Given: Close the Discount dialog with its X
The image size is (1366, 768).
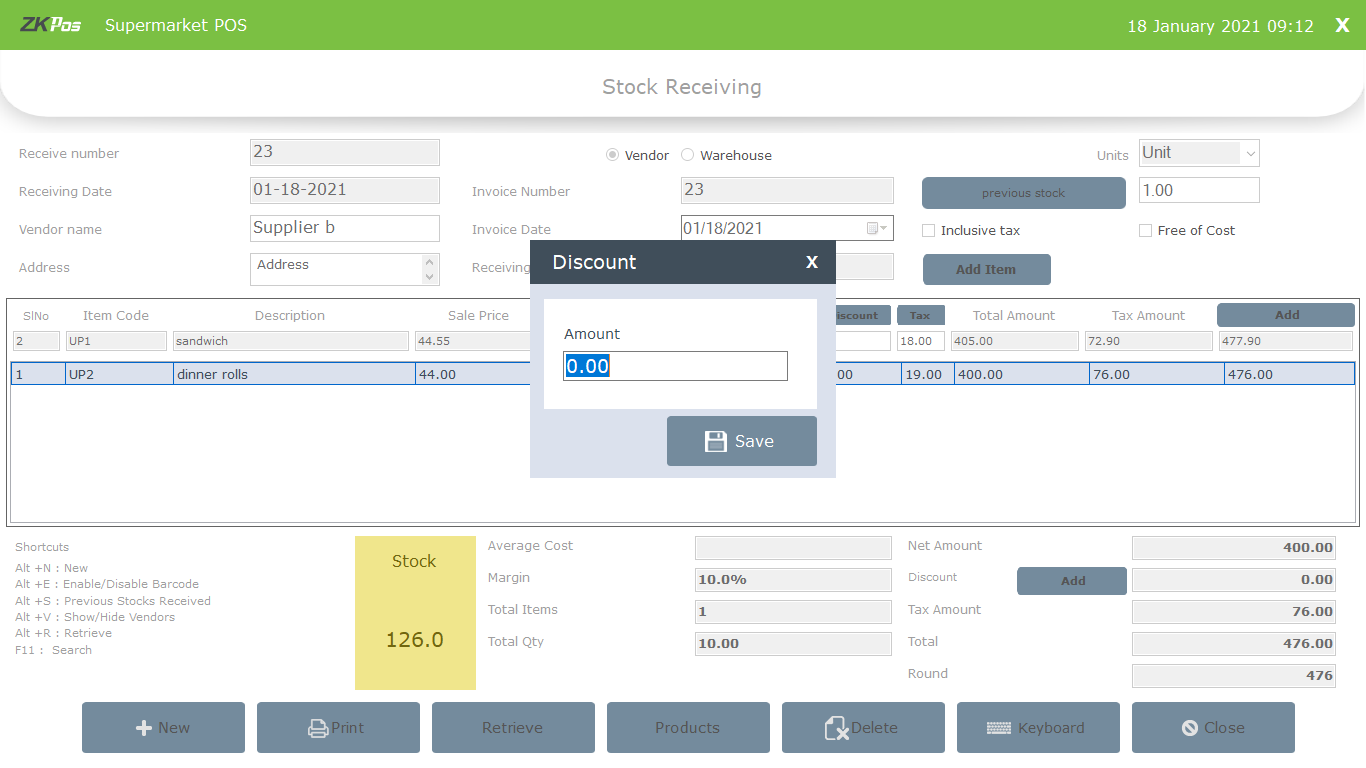Looking at the screenshot, I should [812, 262].
